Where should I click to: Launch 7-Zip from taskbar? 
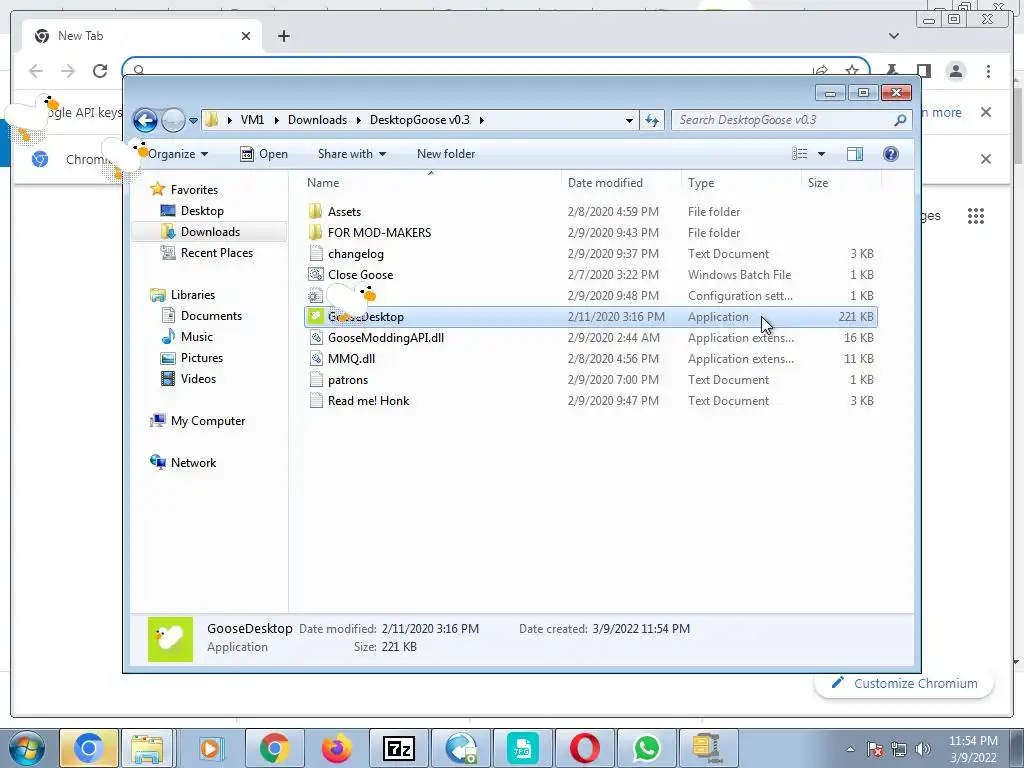click(398, 748)
